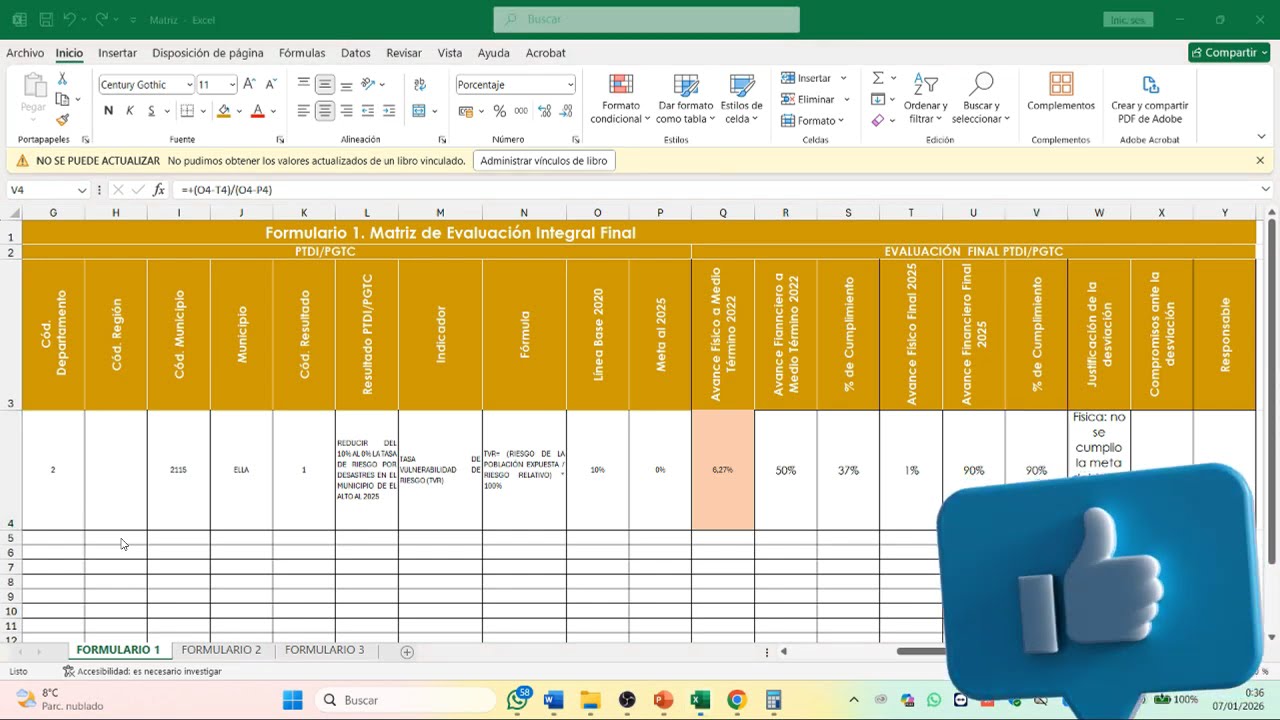Viewport: 1280px width, 720px height.
Task: Click the text orientation icon
Action: click(368, 85)
